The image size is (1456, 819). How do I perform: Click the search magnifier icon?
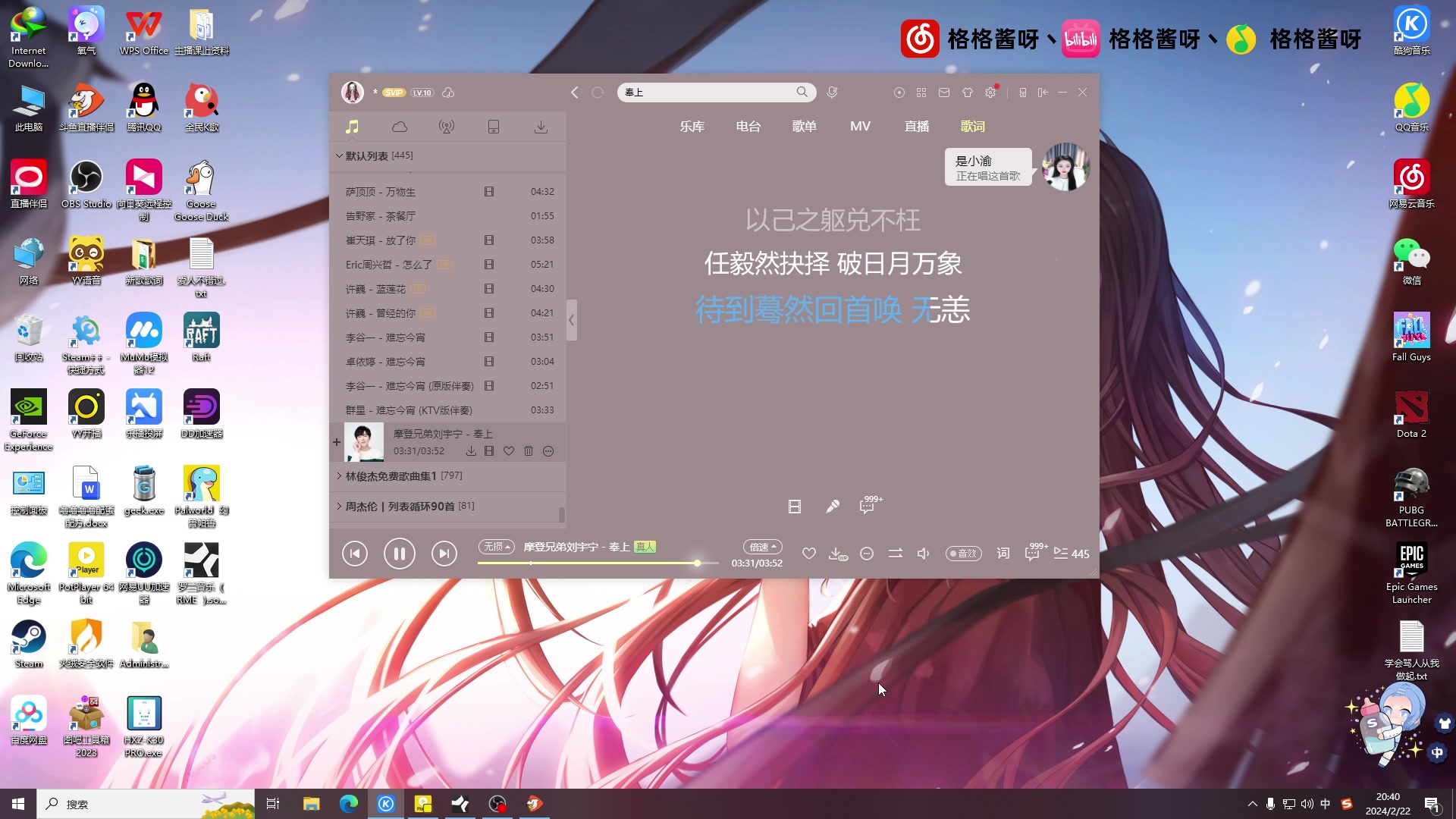point(802,93)
